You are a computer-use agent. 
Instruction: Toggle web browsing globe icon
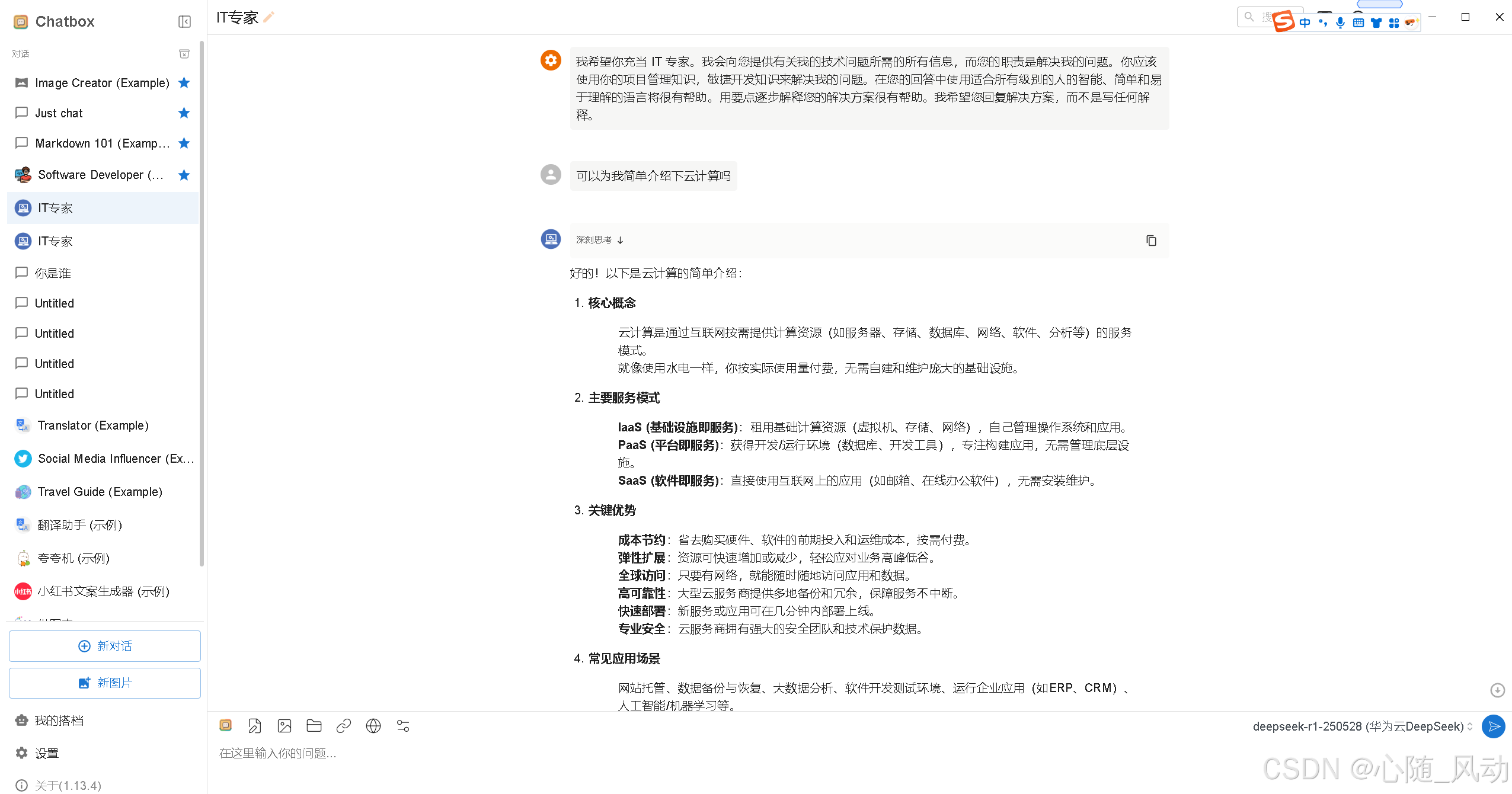click(x=373, y=726)
